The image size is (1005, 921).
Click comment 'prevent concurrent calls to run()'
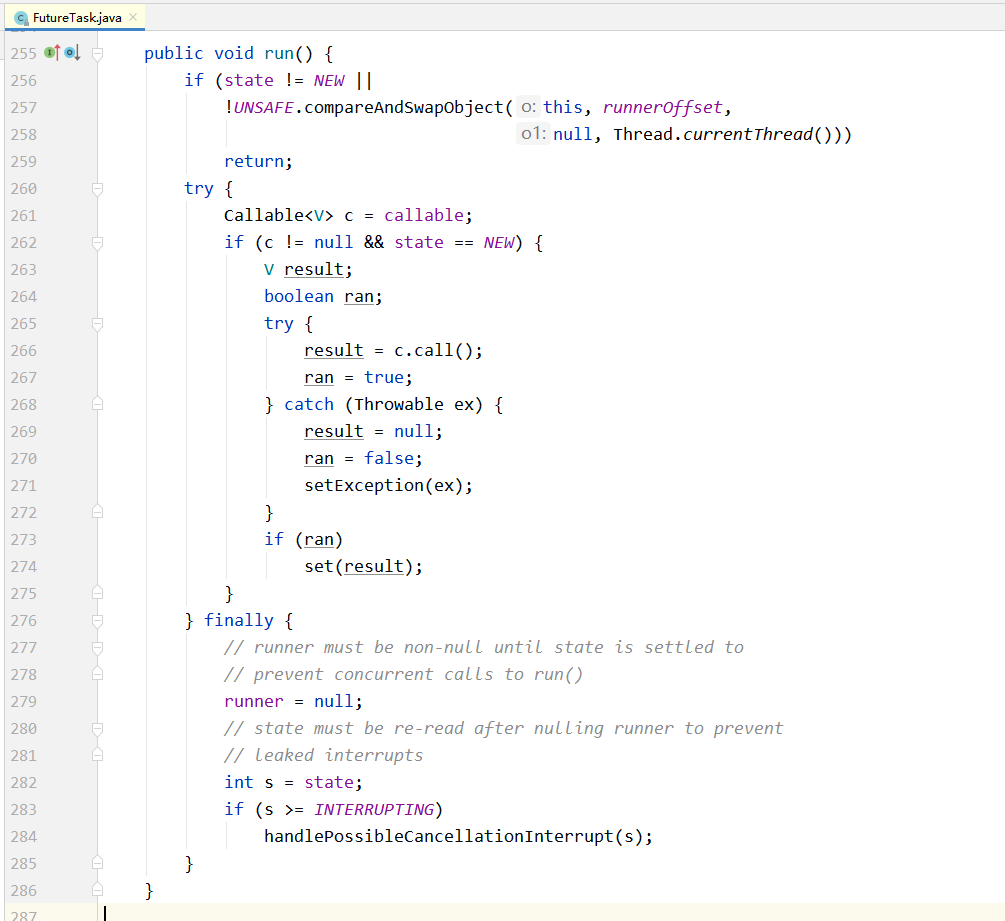coord(418,674)
